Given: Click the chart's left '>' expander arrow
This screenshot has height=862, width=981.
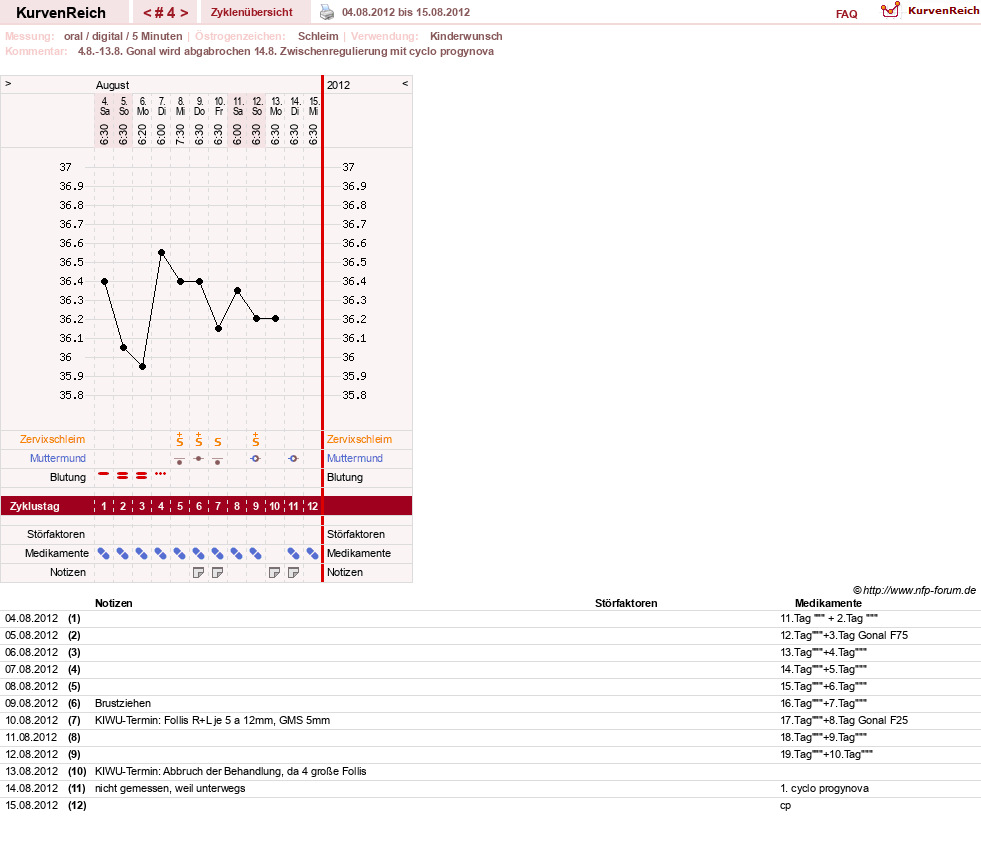Looking at the screenshot, I should [x=8, y=83].
